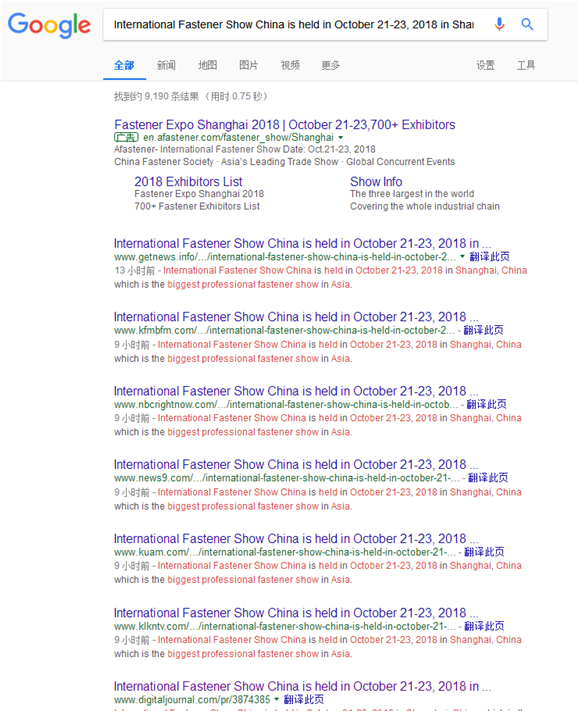
Task: Open the Show Info sitelink
Action: pos(376,182)
